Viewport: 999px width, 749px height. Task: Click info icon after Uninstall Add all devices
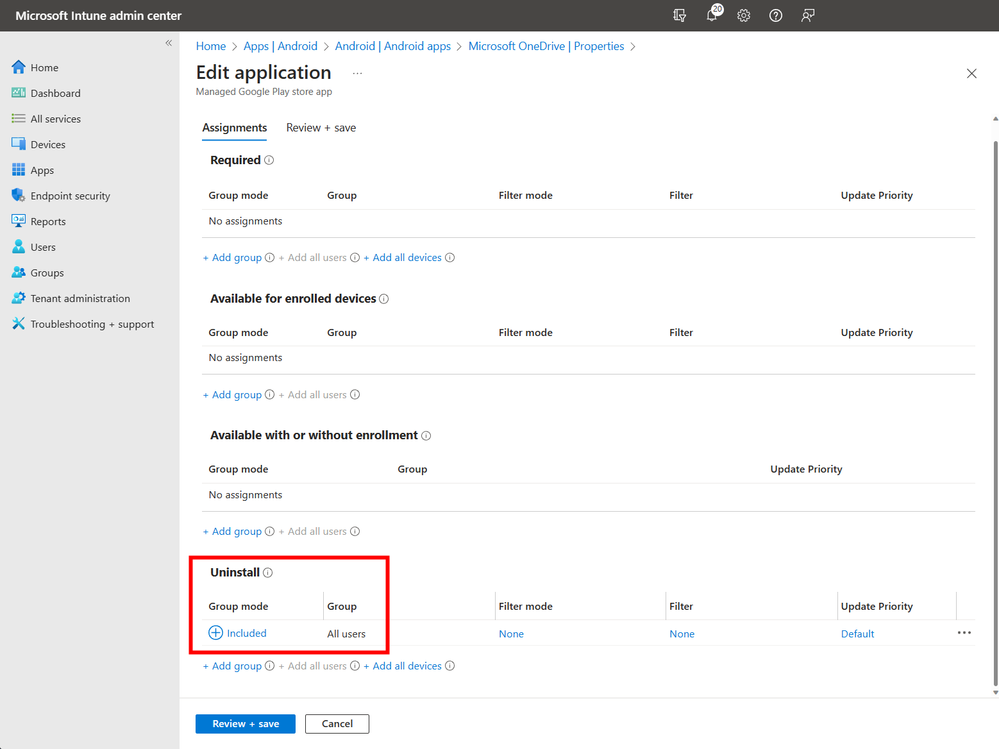coord(450,666)
